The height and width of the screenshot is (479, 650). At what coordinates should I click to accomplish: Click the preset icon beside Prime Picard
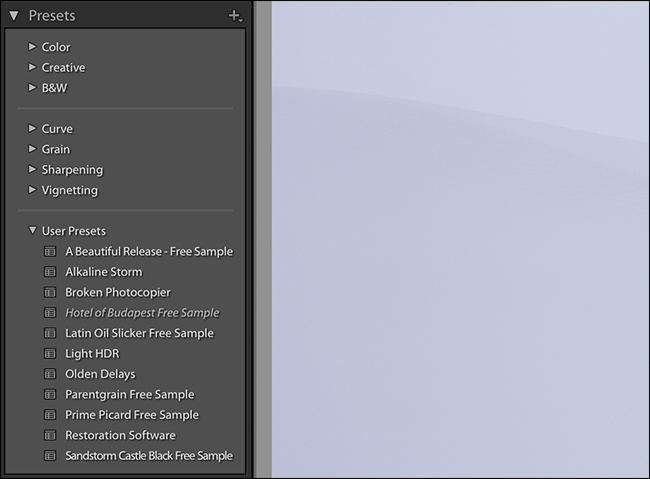click(50, 415)
